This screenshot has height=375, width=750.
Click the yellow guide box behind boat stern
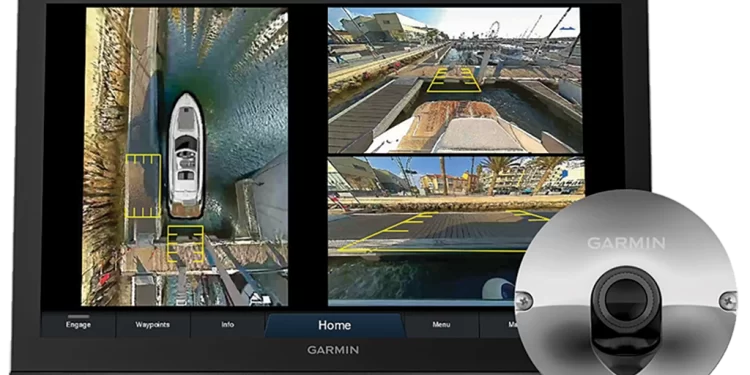pyautogui.click(x=186, y=244)
